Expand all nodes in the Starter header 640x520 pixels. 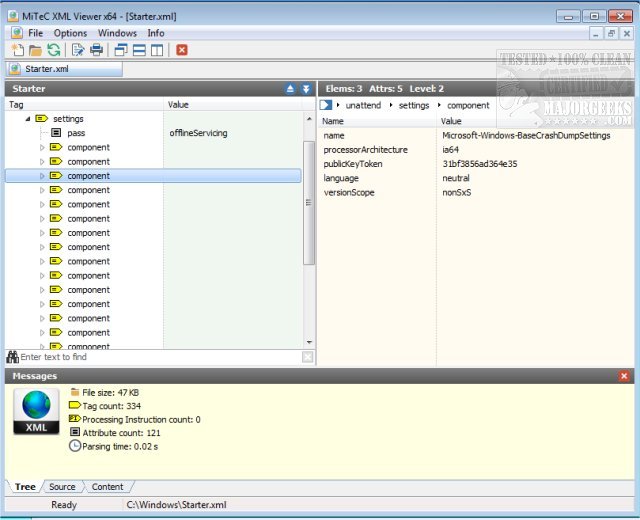(x=306, y=89)
